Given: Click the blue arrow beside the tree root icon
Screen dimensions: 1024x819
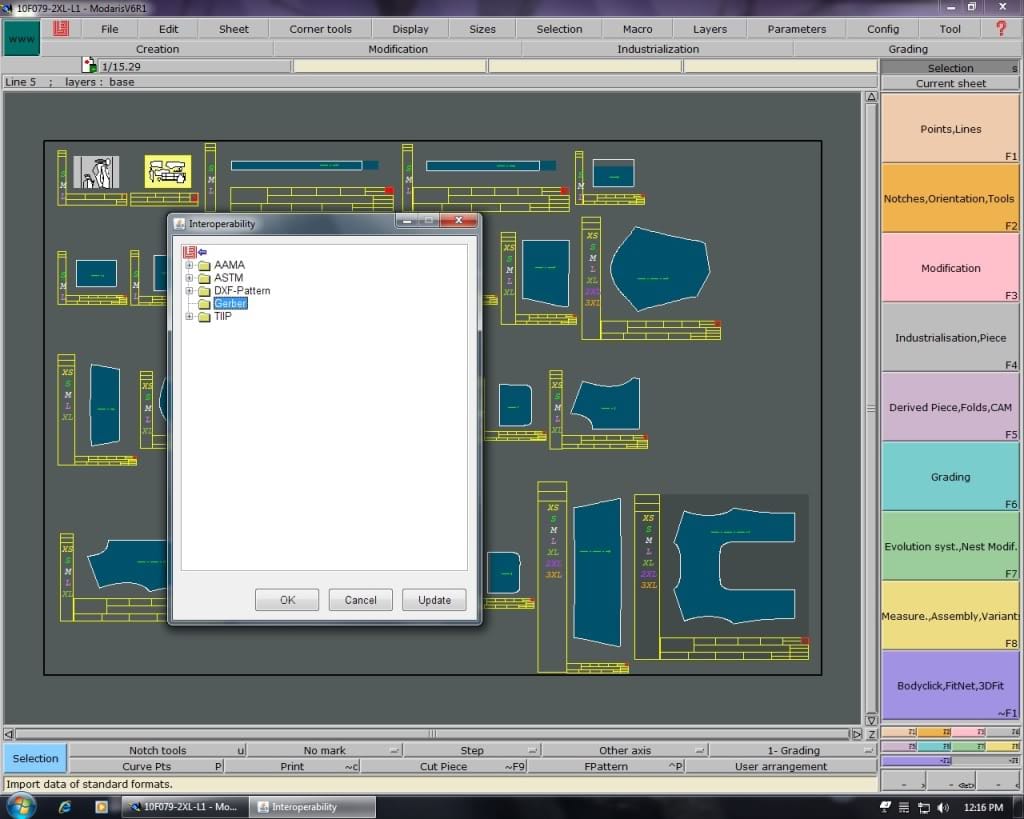Looking at the screenshot, I should (202, 252).
